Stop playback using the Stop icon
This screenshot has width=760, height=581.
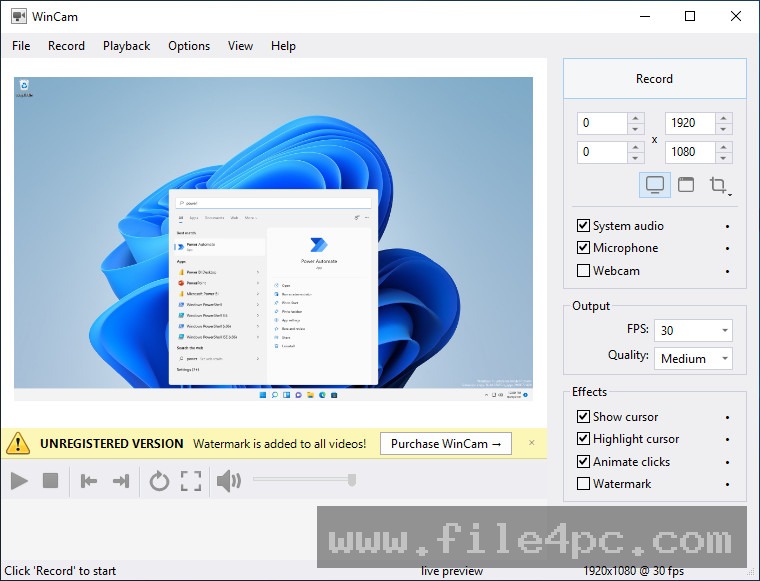pos(50,481)
